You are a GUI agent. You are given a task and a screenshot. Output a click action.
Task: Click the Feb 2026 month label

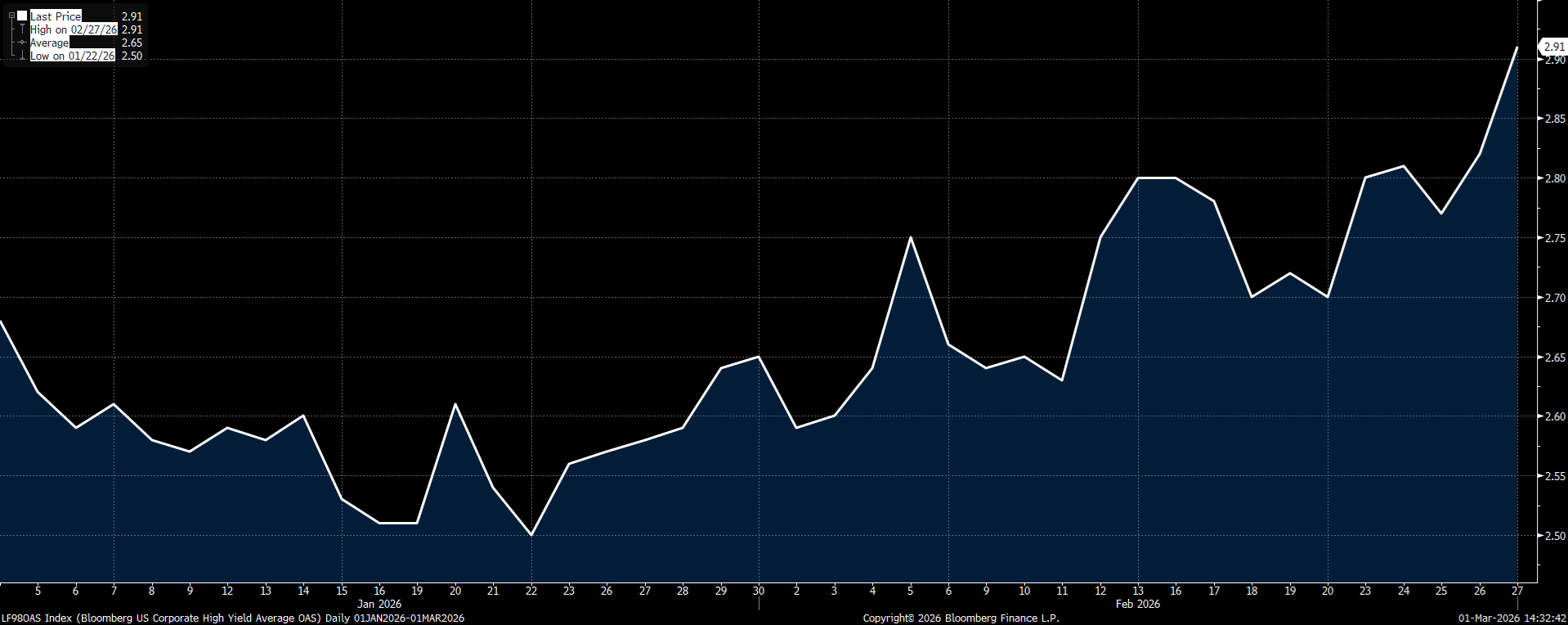[x=1137, y=604]
